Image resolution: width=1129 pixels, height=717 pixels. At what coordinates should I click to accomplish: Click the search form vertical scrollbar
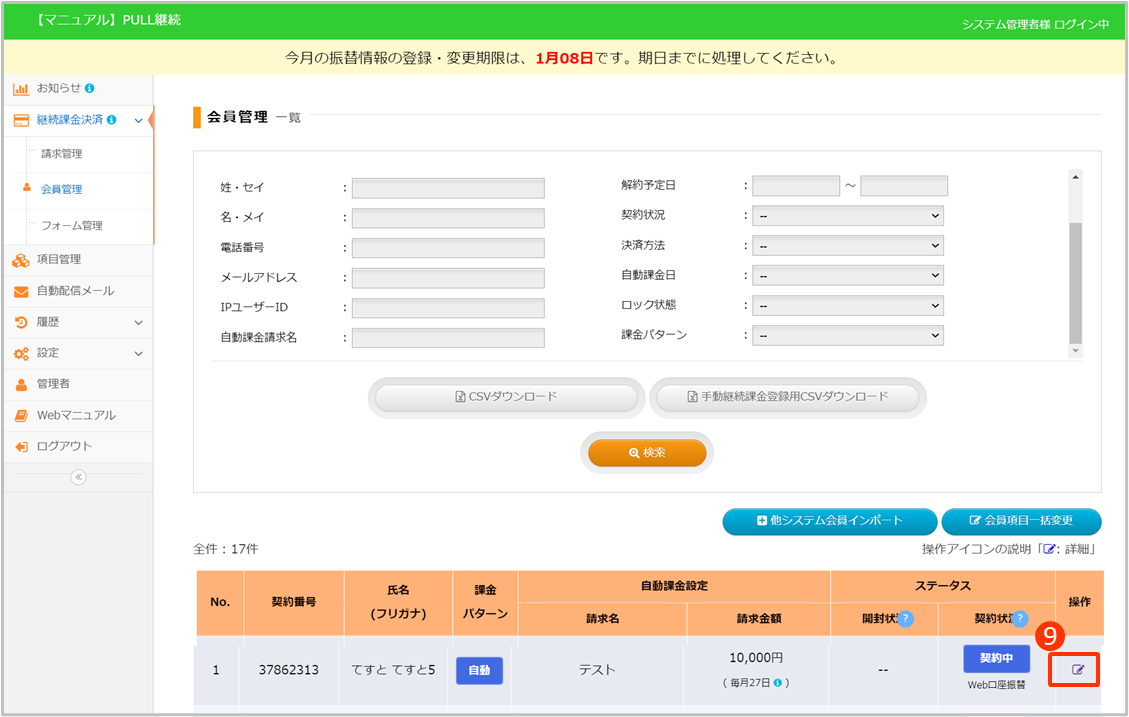(x=1075, y=282)
